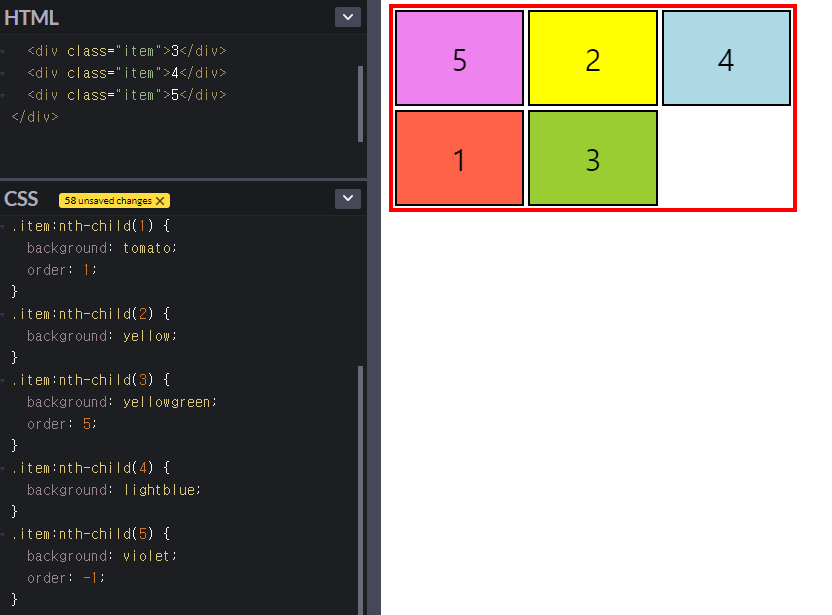Click the '.item:nth-child(5) {' selector line

(91, 534)
